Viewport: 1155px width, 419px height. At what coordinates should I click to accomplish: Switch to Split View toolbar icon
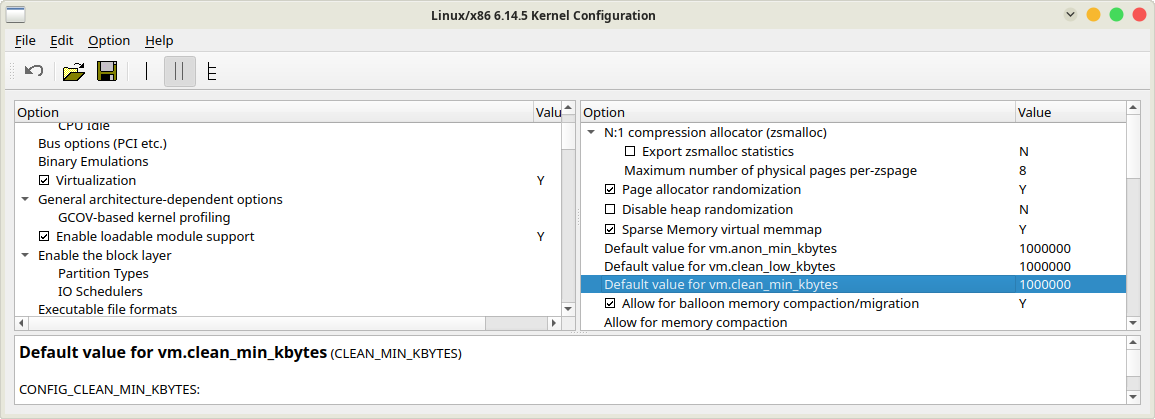tap(180, 71)
